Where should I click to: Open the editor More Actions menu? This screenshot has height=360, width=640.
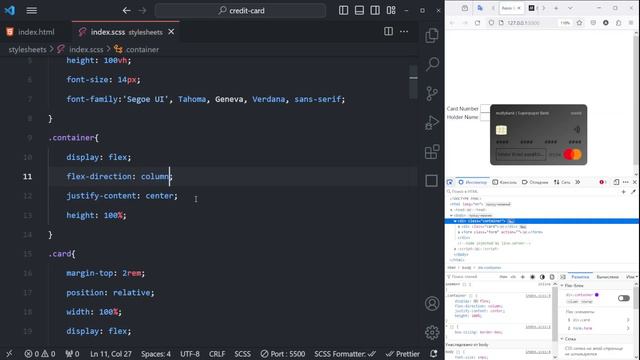(404, 31)
